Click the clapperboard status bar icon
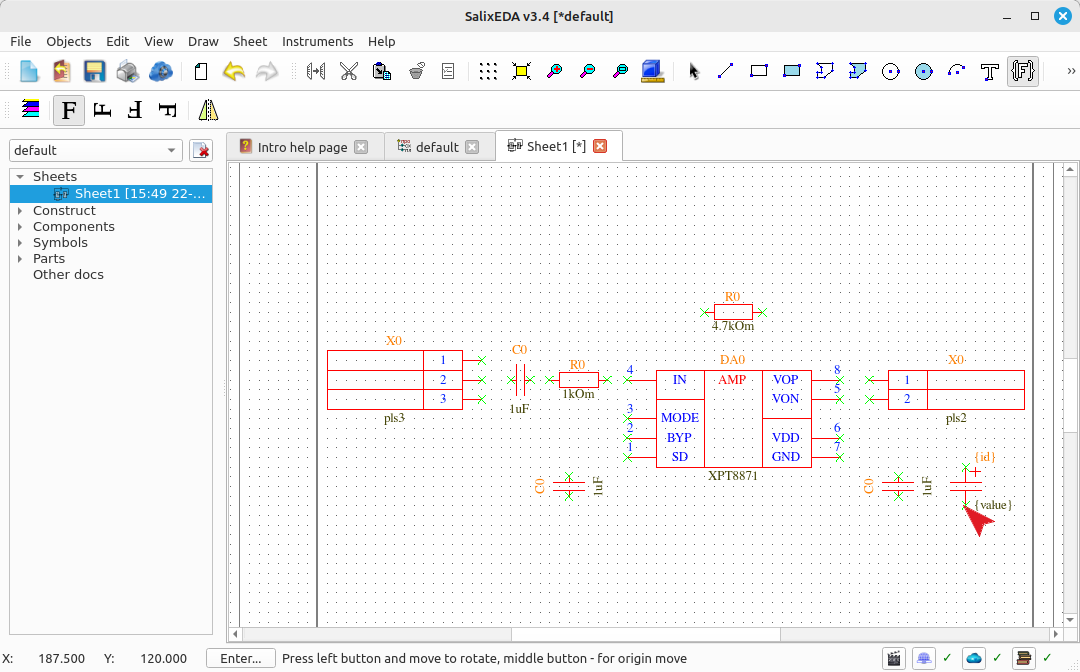The width and height of the screenshot is (1080, 672). [x=894, y=658]
